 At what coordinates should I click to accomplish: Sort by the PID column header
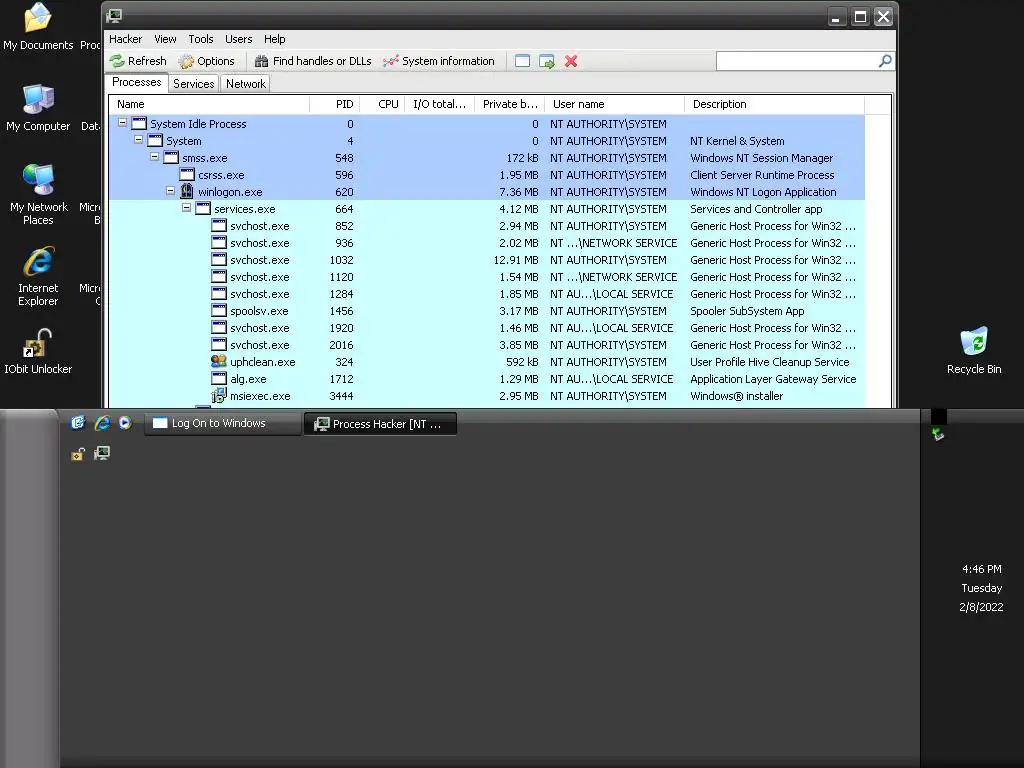click(334, 104)
